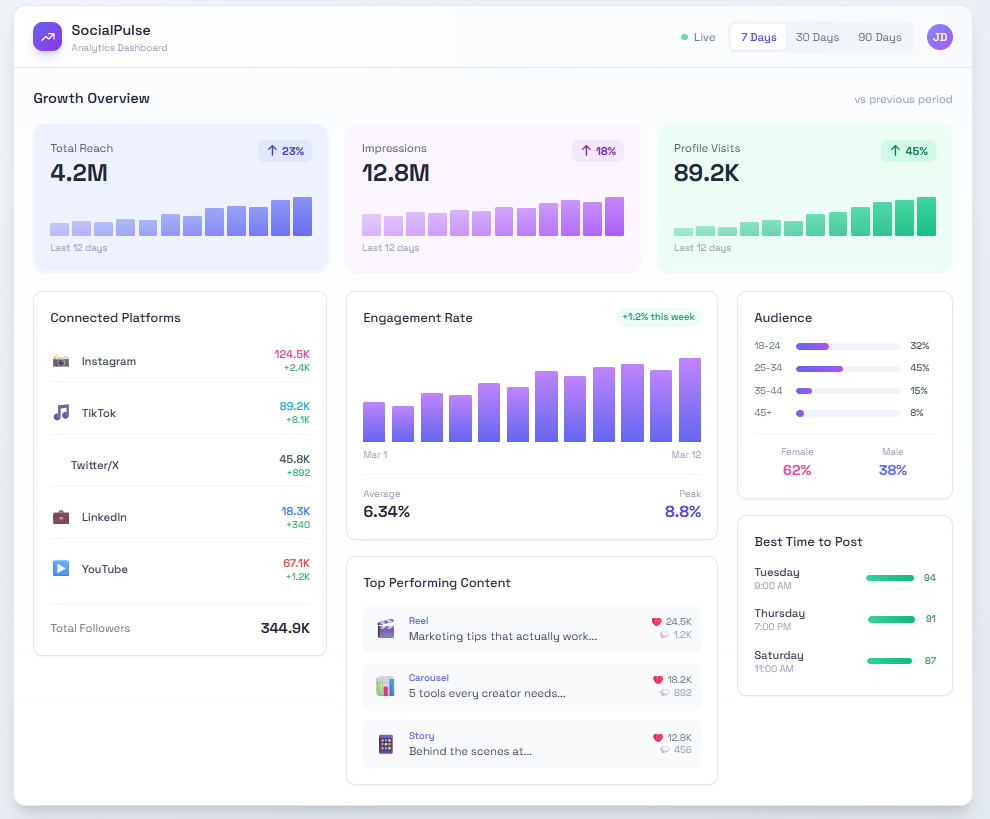
Task: Click the Story phone icon
Action: (385, 744)
